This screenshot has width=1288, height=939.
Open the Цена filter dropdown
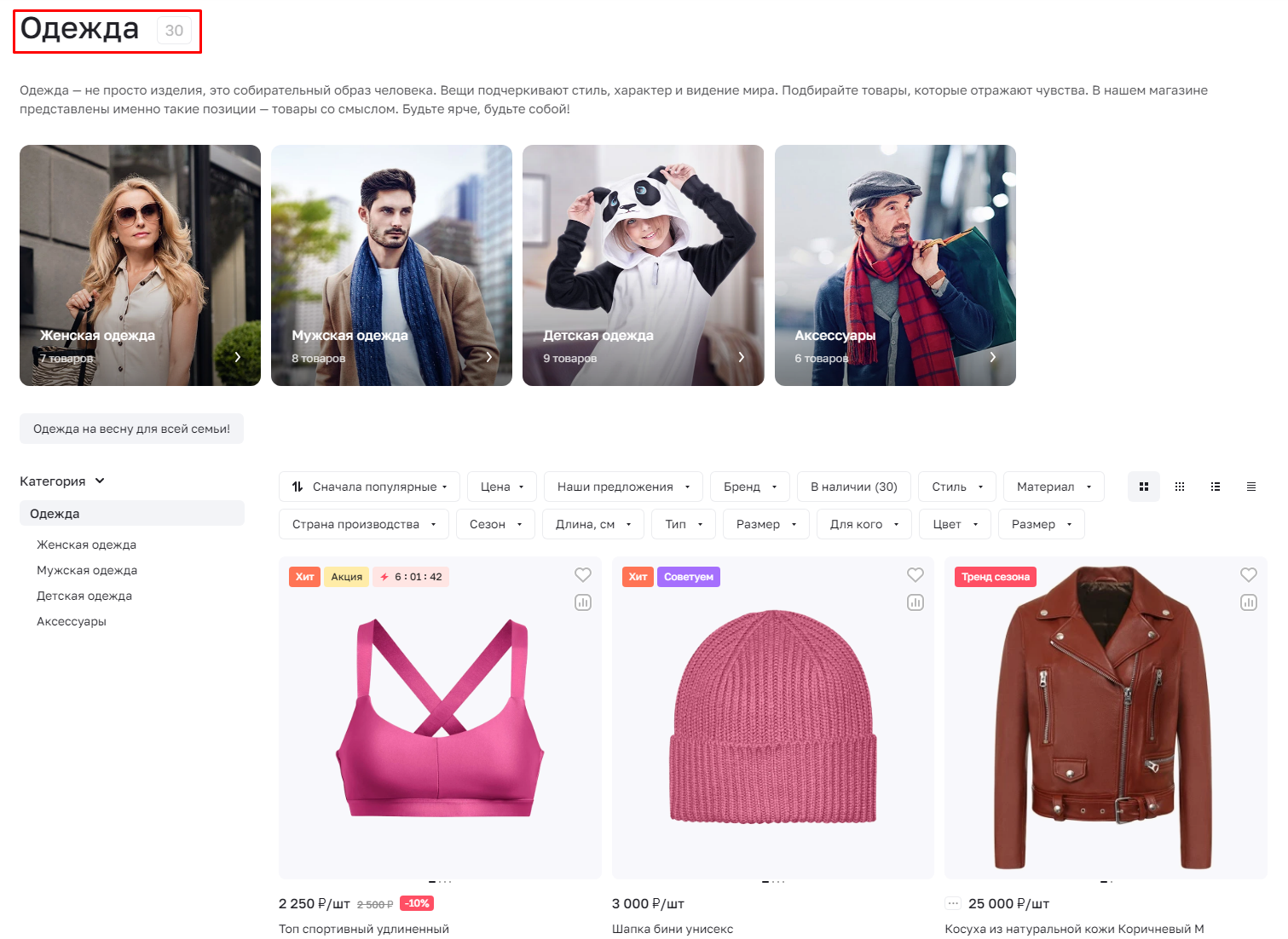[502, 487]
